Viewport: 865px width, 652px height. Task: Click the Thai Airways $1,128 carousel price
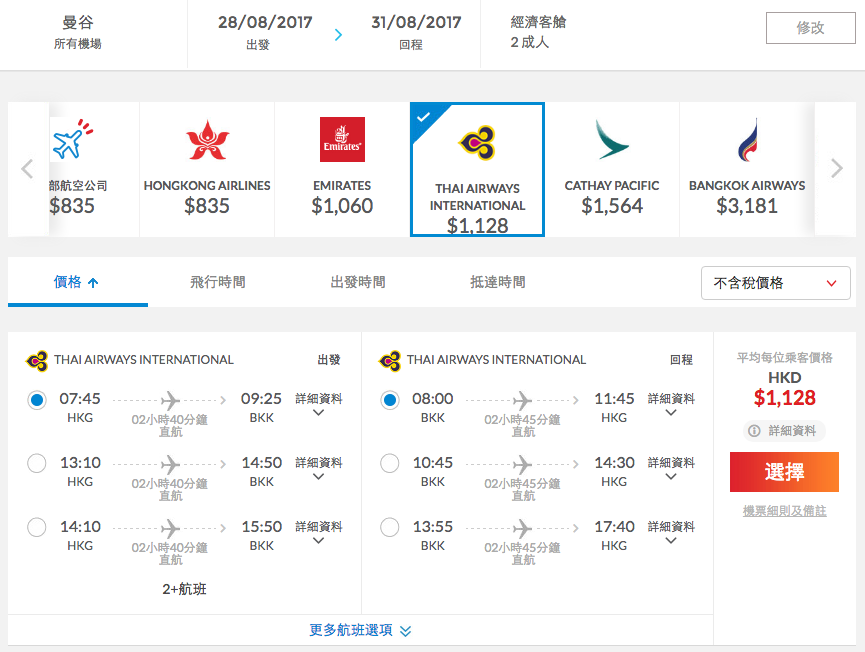pos(477,226)
